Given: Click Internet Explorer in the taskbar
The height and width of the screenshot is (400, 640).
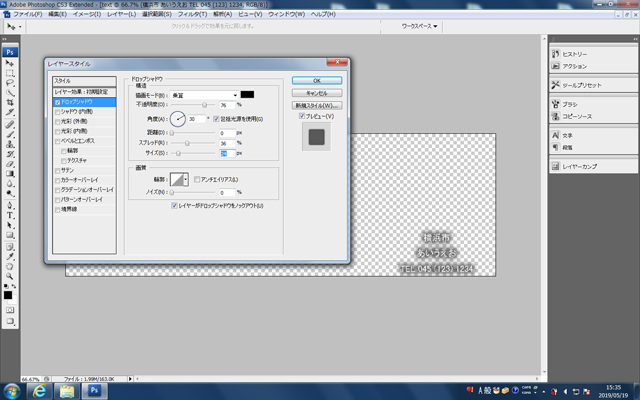Looking at the screenshot, I should 37,391.
